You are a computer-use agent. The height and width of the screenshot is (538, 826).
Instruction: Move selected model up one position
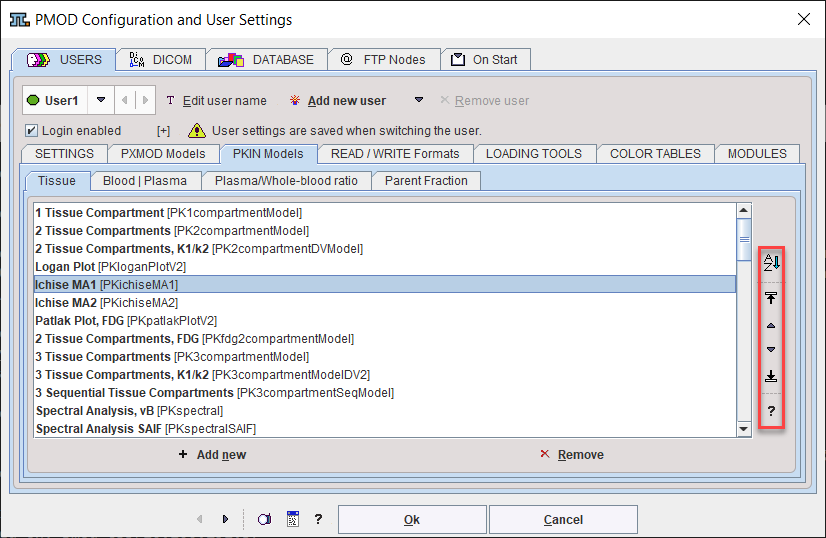point(771,326)
